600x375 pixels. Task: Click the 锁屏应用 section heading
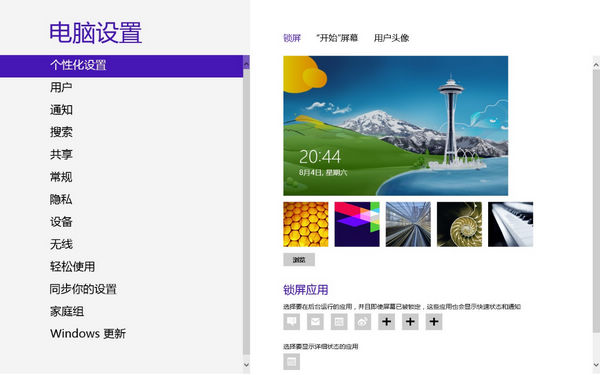click(306, 290)
